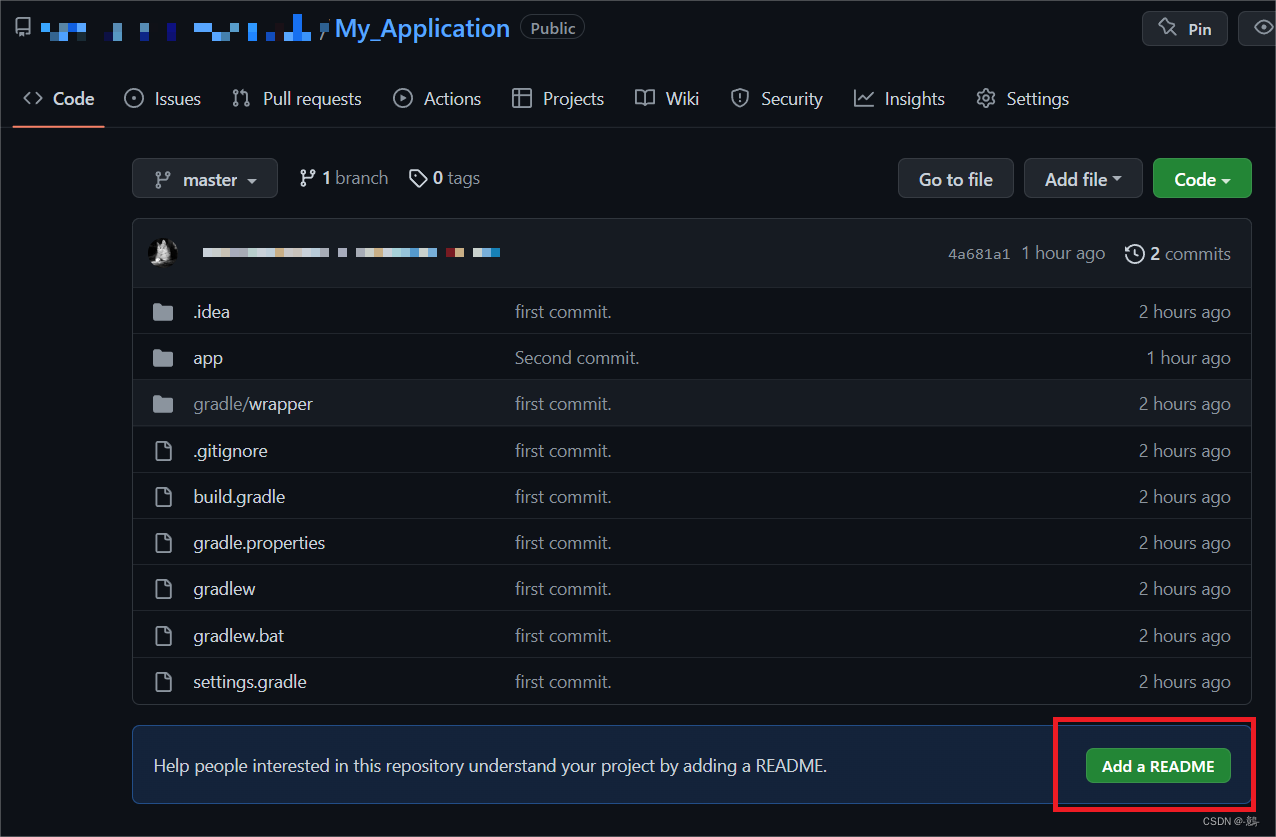Open the build.gradle file
Viewport: 1276px width, 837px height.
pos(239,497)
